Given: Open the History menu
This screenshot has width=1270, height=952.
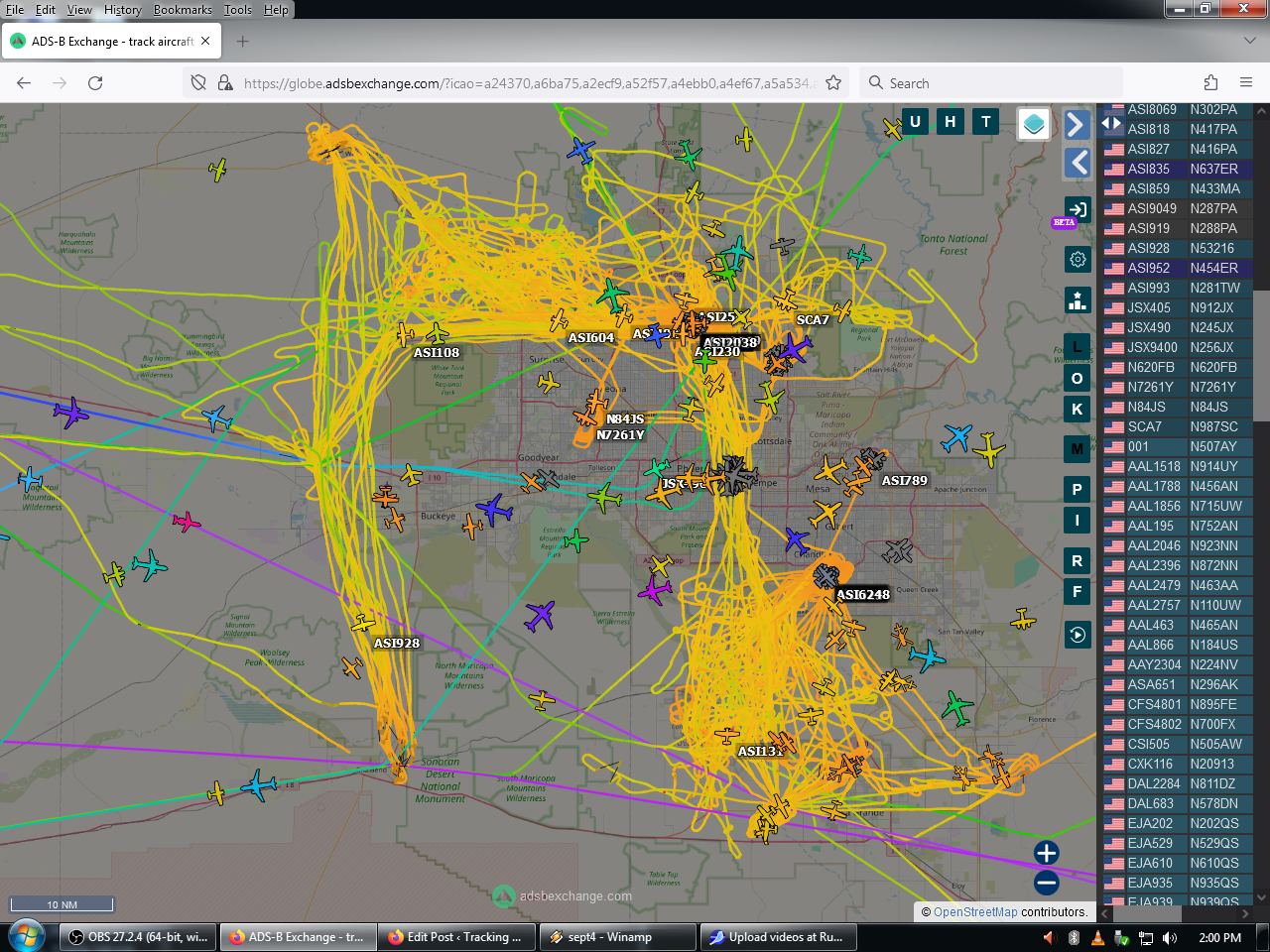Looking at the screenshot, I should pos(123,10).
